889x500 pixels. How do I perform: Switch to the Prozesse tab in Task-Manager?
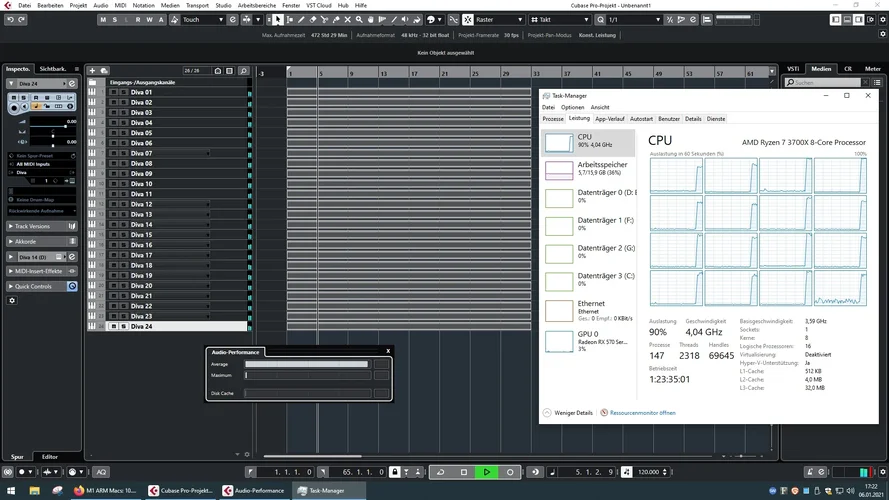pyautogui.click(x=553, y=118)
